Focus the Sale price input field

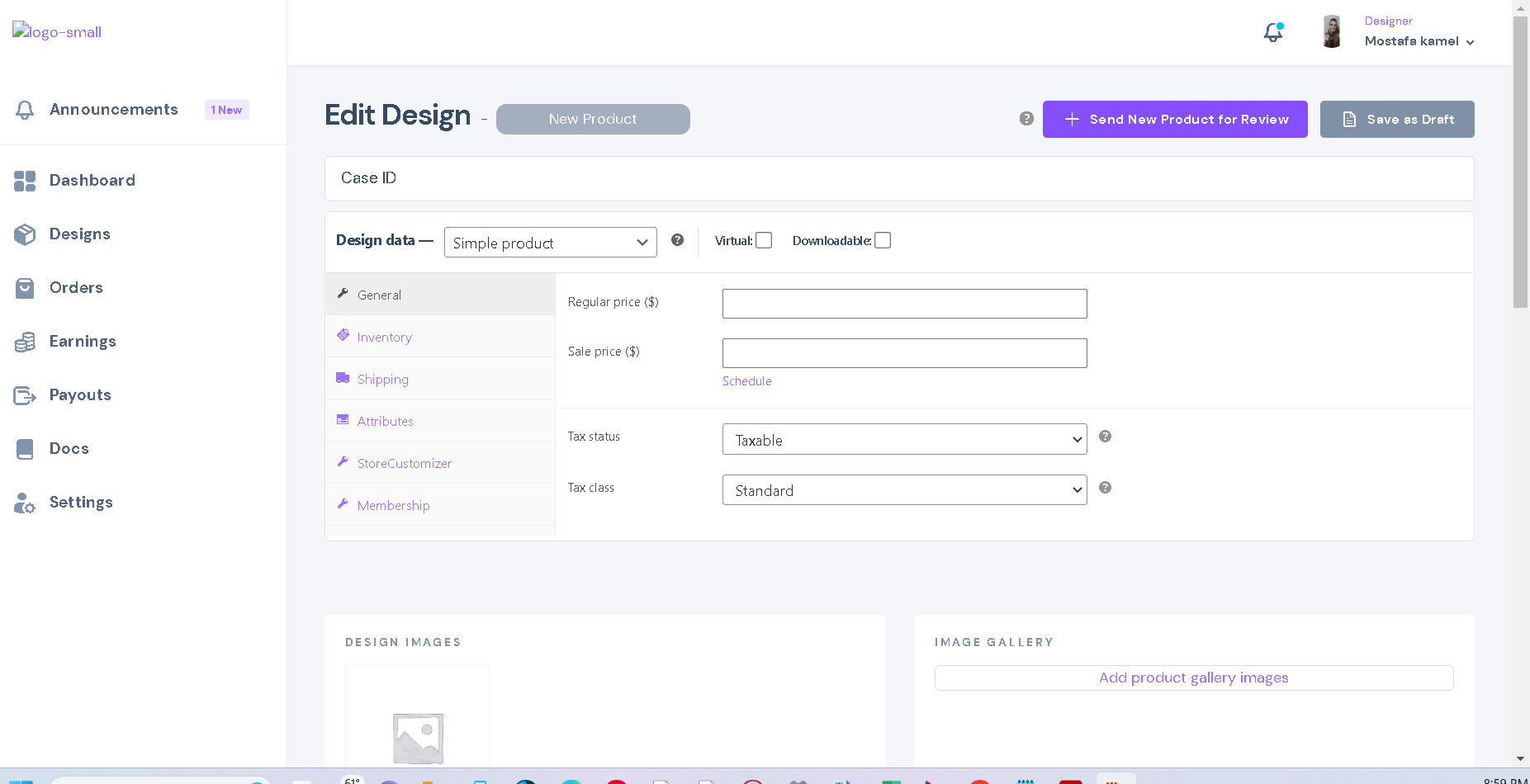coord(904,353)
